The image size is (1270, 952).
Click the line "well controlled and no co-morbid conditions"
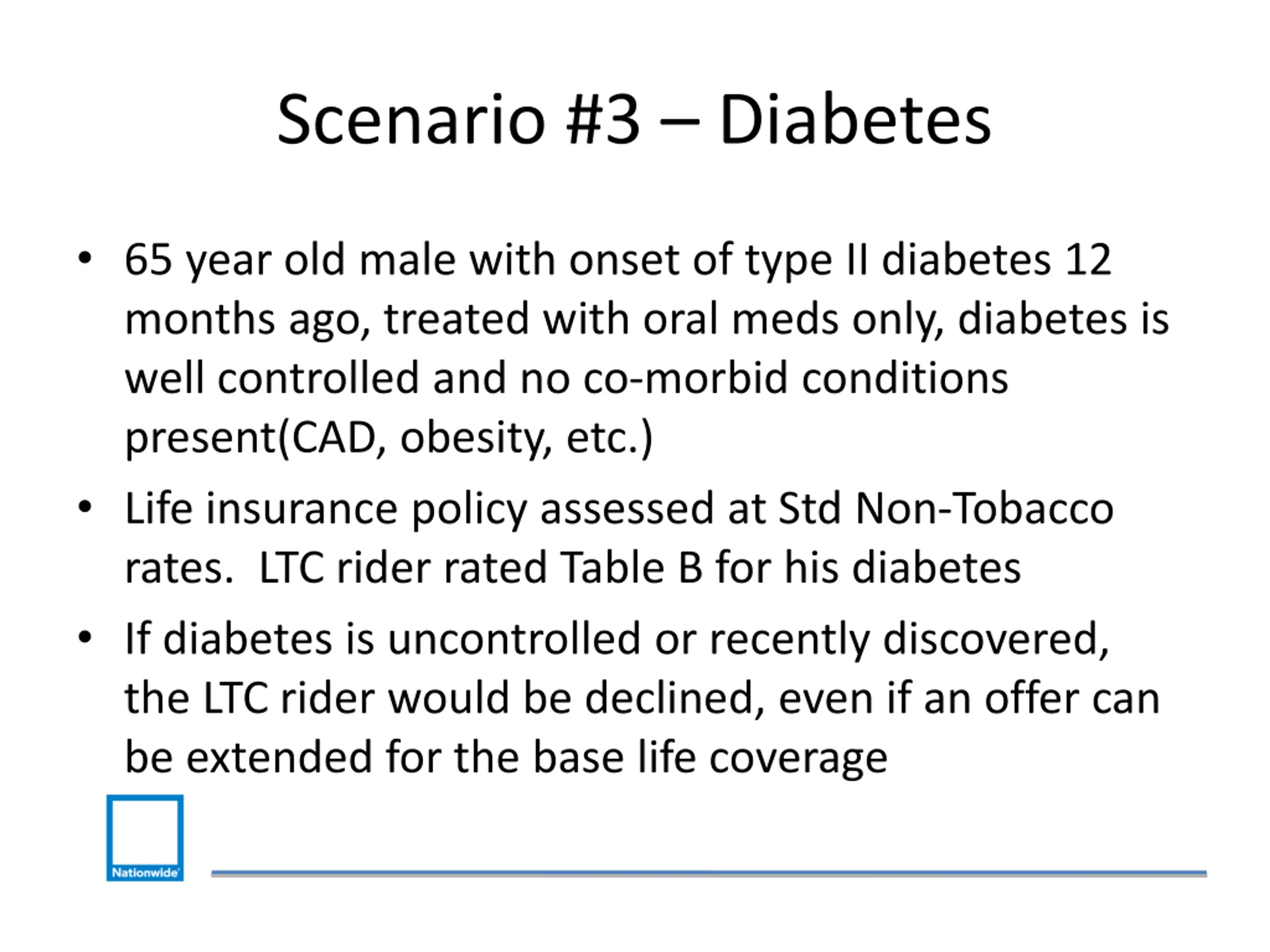(566, 378)
